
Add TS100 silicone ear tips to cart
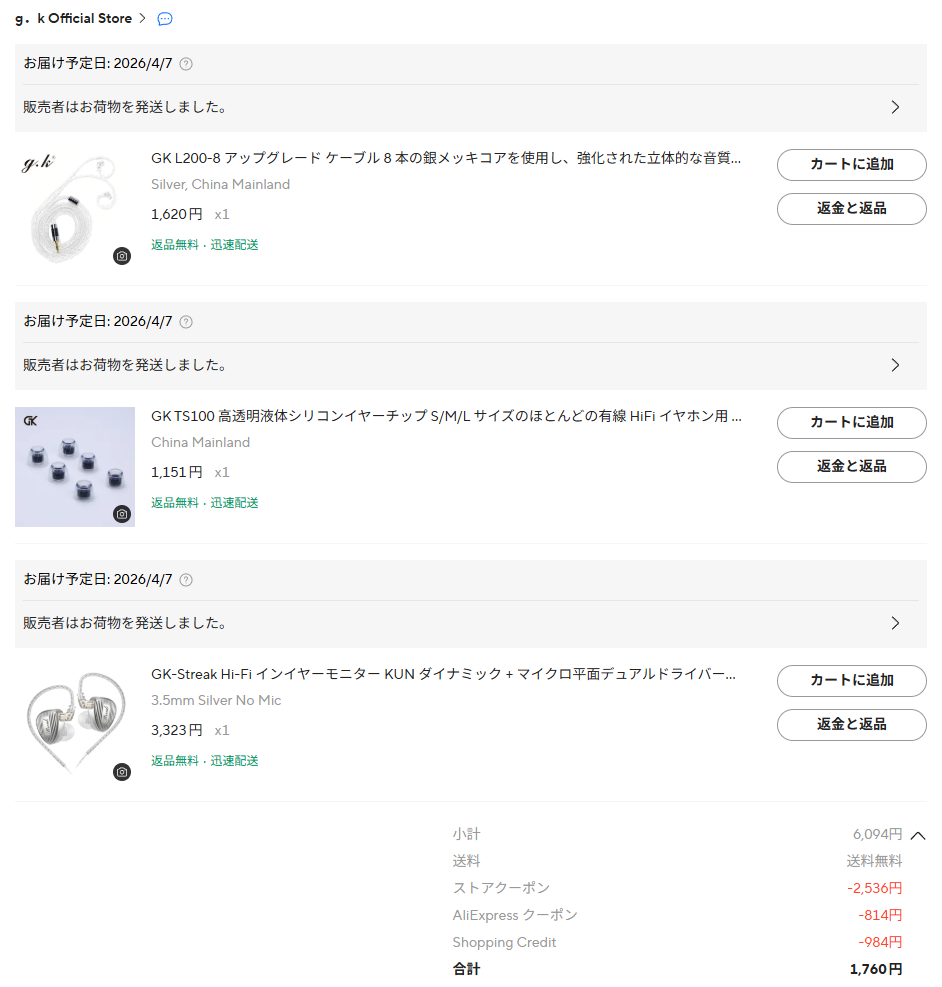851,423
